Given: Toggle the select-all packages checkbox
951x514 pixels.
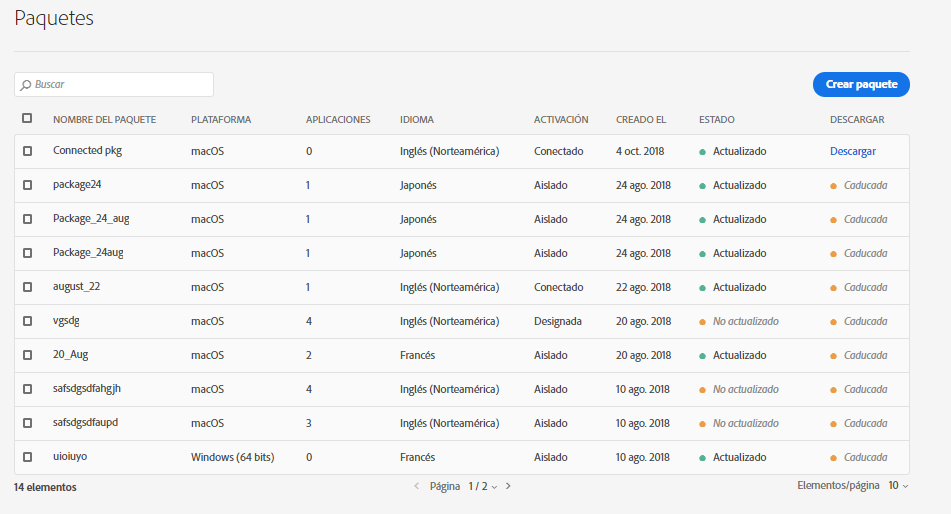Looking at the screenshot, I should [27, 118].
